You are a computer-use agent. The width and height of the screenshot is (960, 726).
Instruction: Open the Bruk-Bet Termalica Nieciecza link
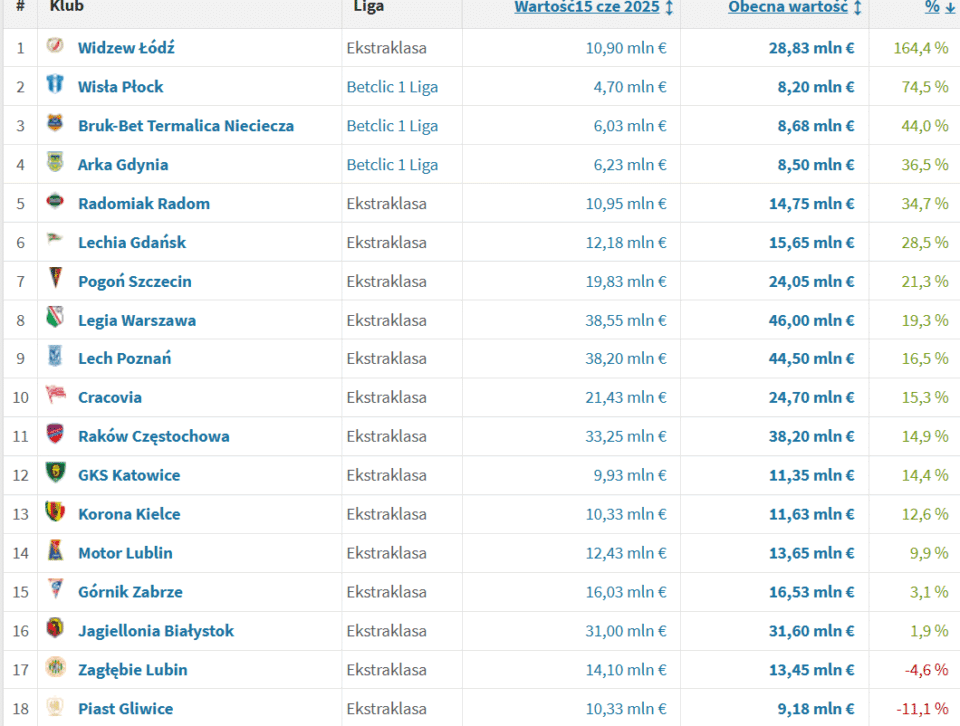[x=186, y=126]
